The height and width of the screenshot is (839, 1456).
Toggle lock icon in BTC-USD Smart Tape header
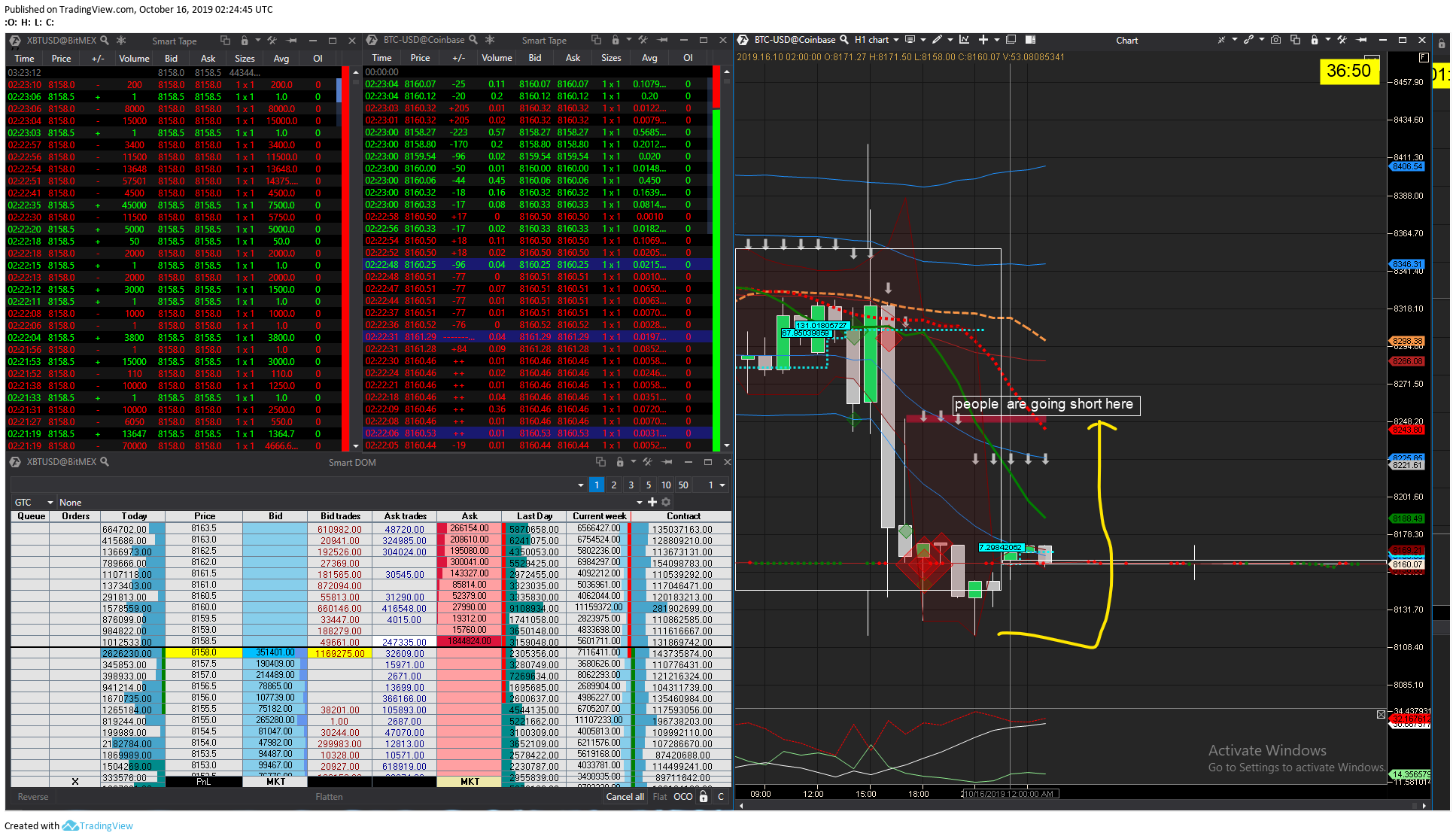[615, 40]
